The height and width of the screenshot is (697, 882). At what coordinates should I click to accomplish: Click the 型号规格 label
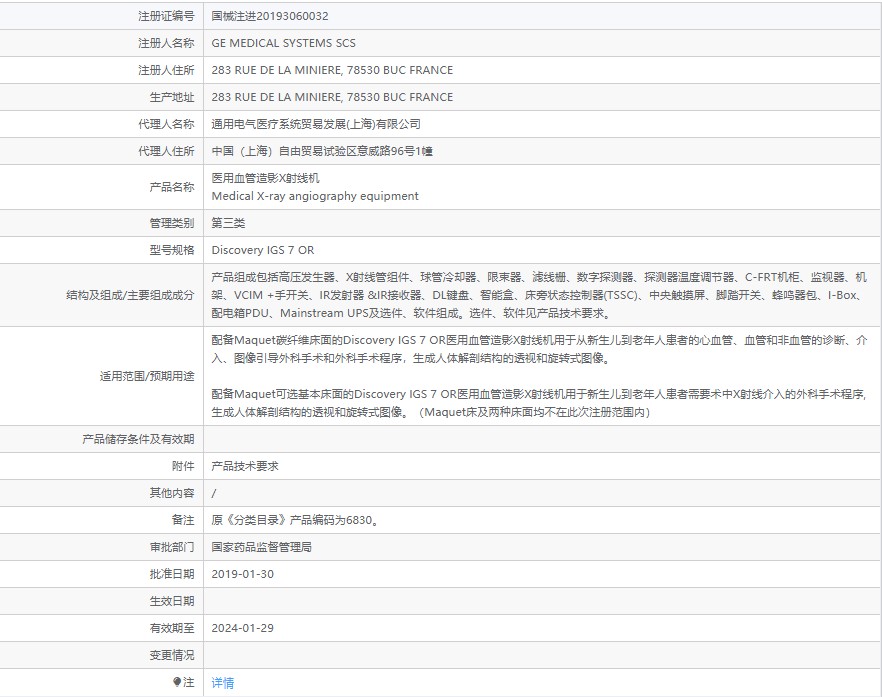click(x=172, y=250)
